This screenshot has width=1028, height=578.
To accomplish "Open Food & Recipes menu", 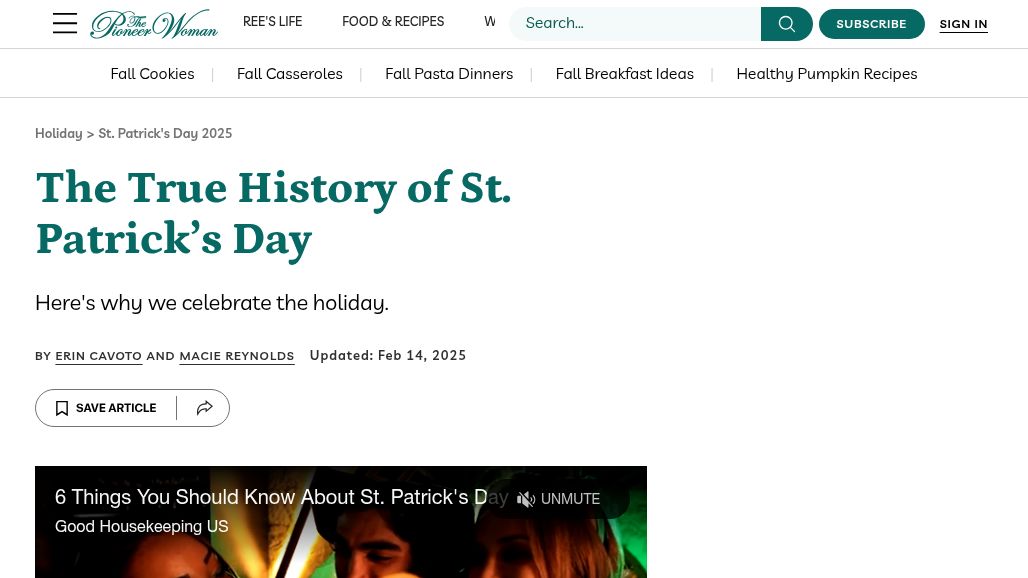I will point(393,22).
